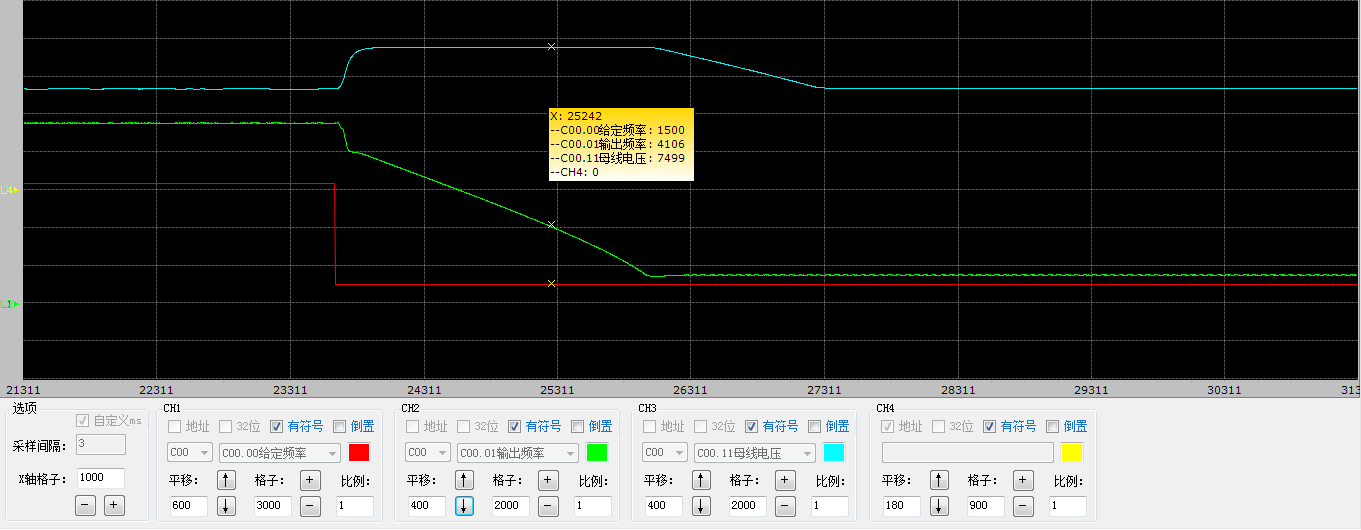The height and width of the screenshot is (530, 1361).
Task: Toggle CH4 倒置 checkbox
Action: coord(1052,426)
